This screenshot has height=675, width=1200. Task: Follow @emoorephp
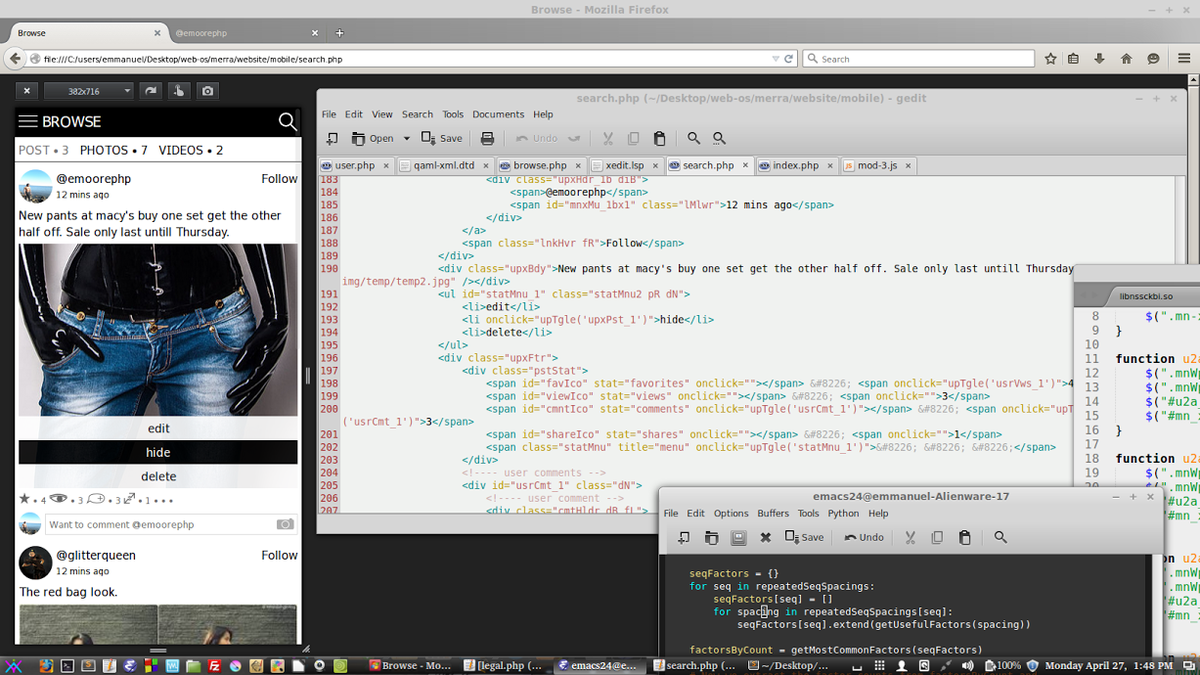279,179
